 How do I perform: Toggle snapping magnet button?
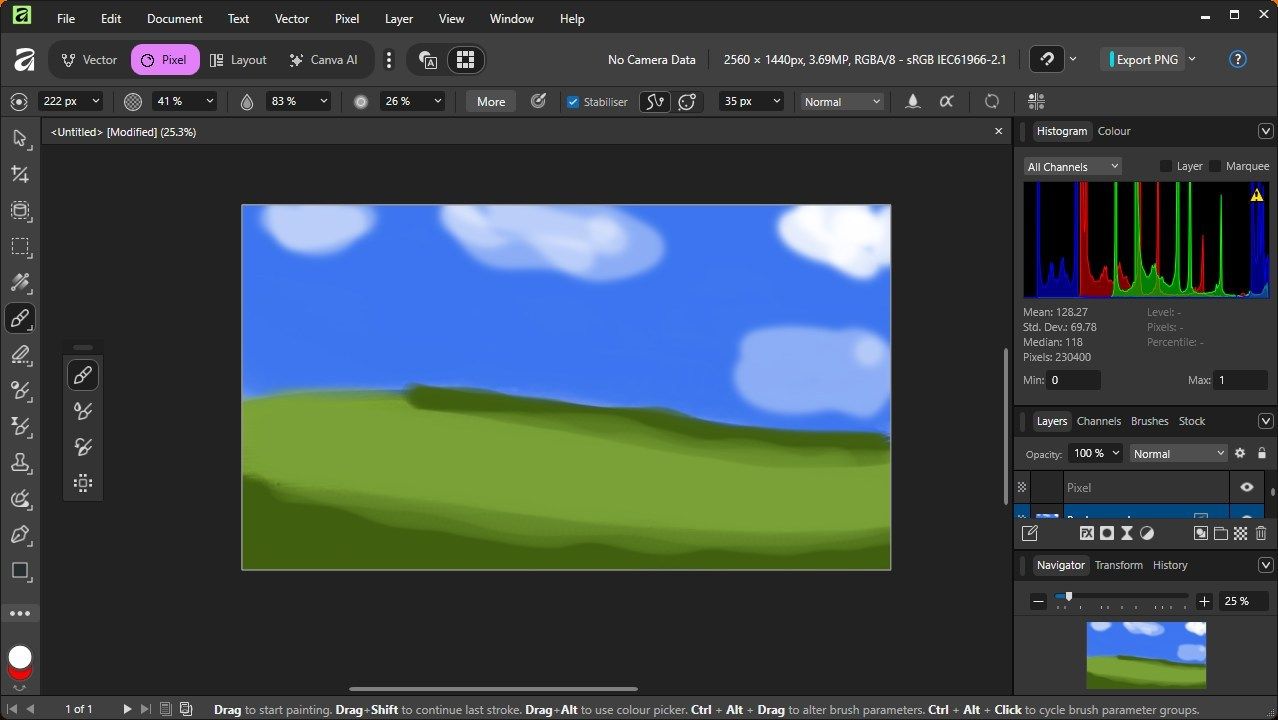coord(1047,59)
